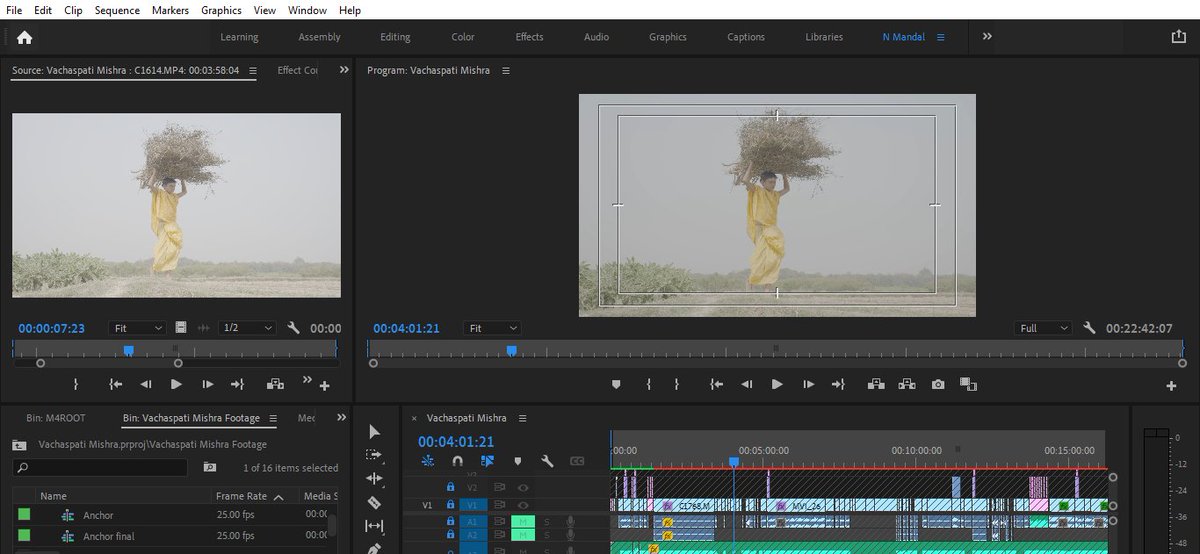Screen dimensions: 1200x554
Task: Switch to the Color workspace tab
Action: click(x=463, y=37)
